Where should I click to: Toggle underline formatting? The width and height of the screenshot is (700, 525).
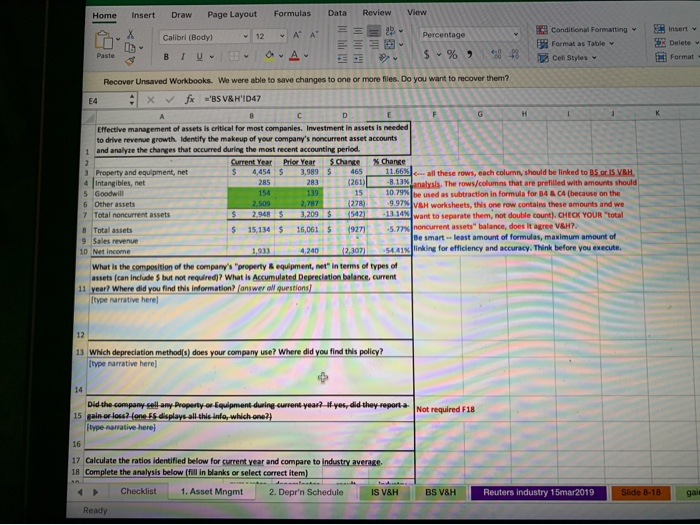[x=199, y=57]
